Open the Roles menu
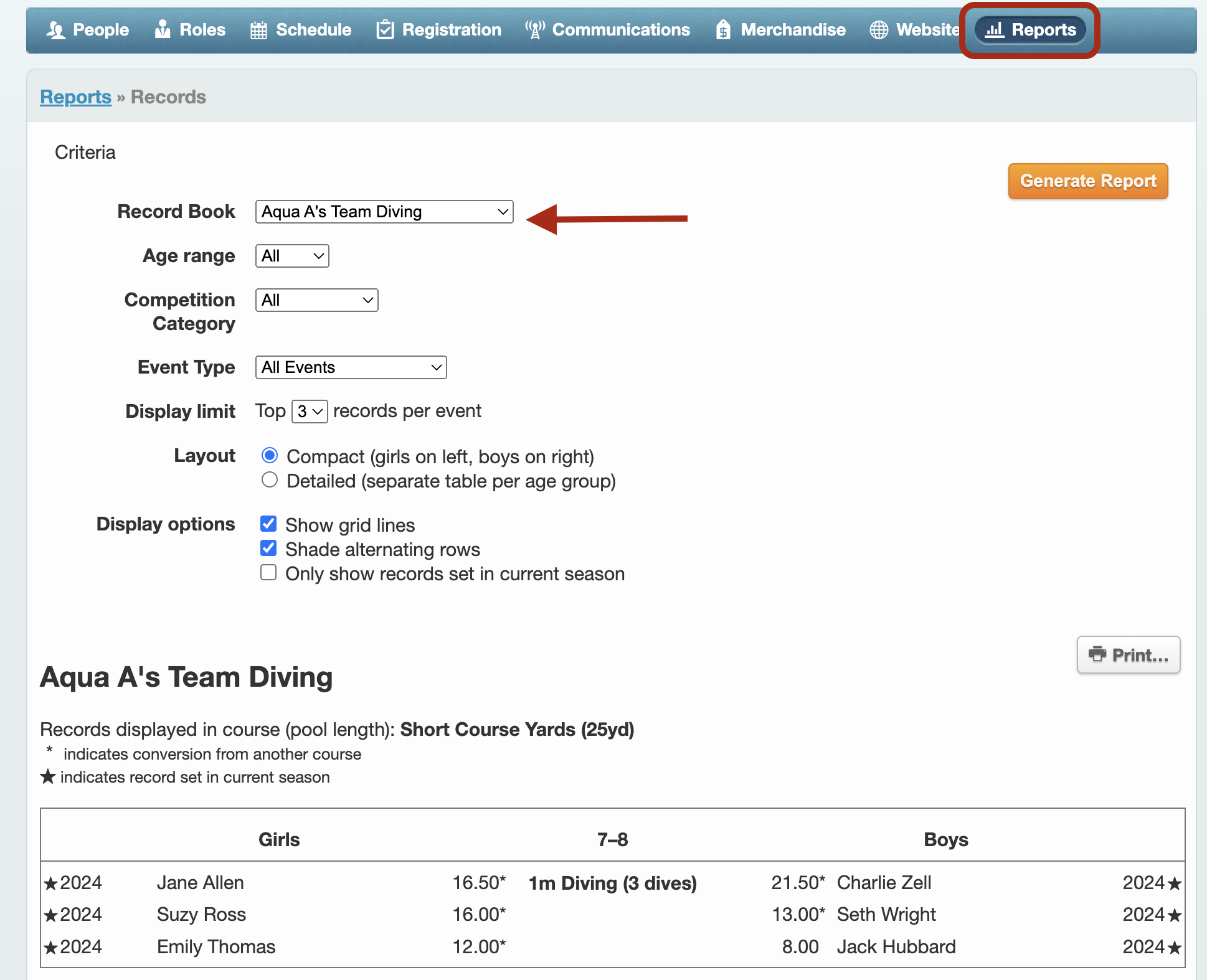The image size is (1207, 980). [190, 30]
